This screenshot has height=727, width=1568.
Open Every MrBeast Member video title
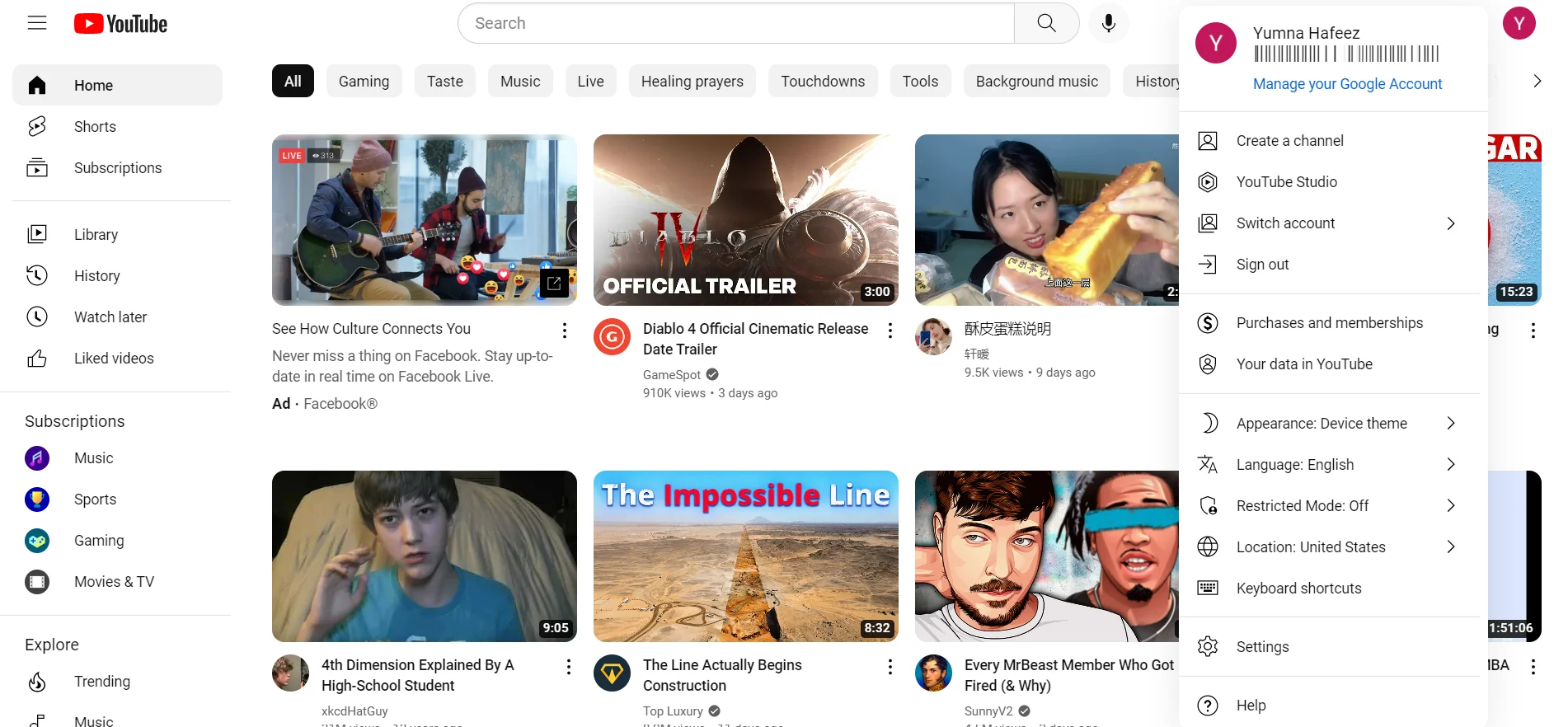click(1069, 675)
